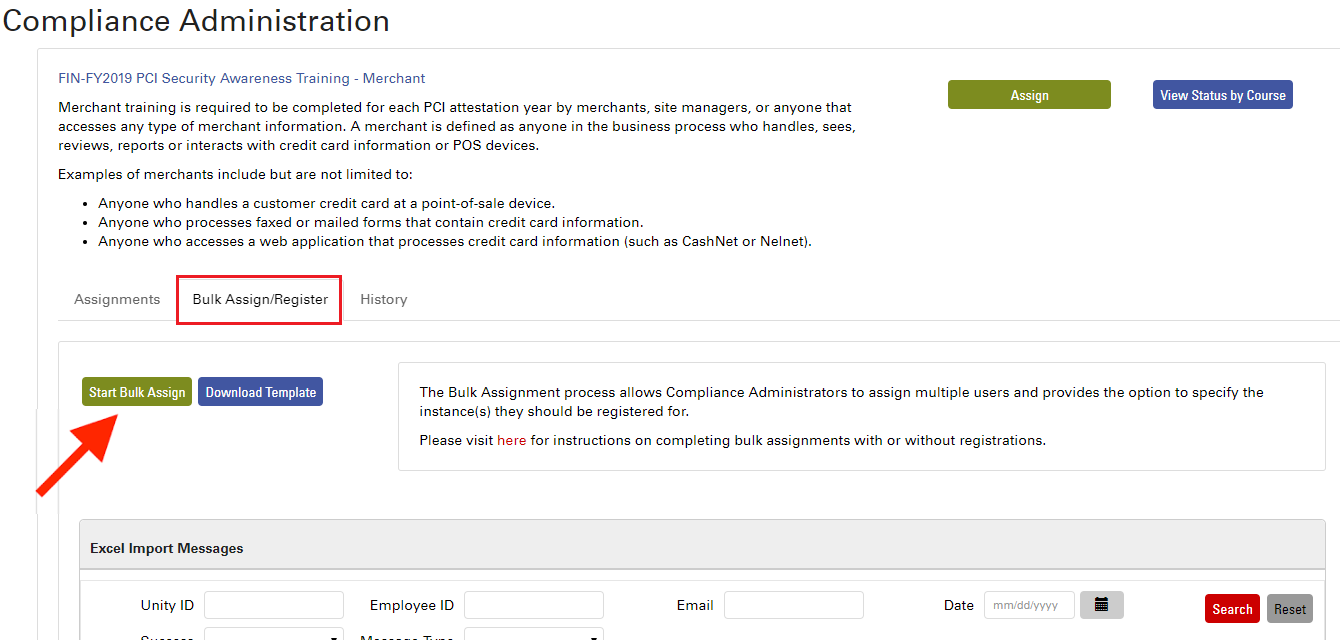Click the green Assign button
This screenshot has width=1340, height=641.
[1029, 95]
